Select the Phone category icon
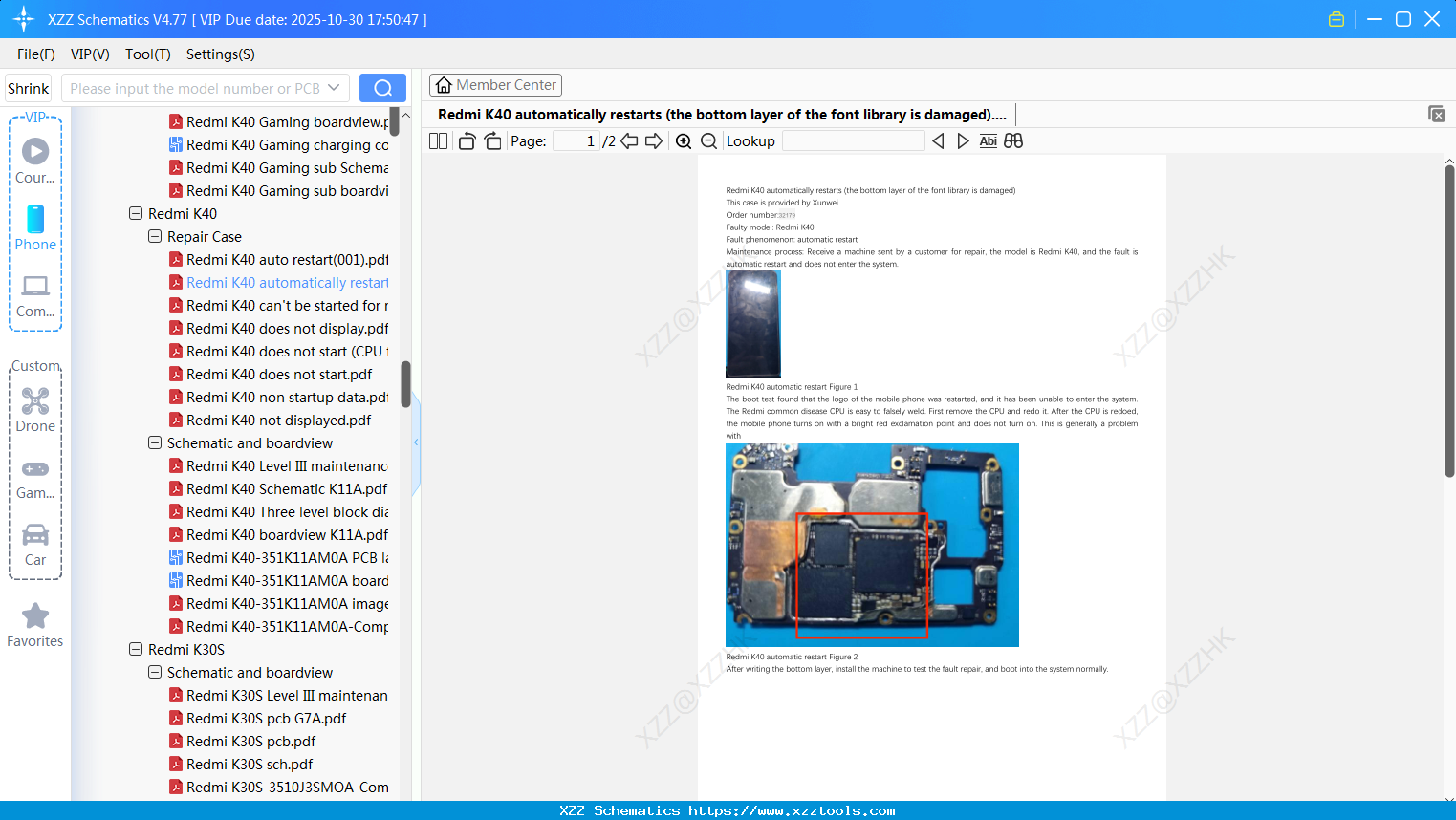Viewport: 1456px width, 820px height. tap(35, 227)
